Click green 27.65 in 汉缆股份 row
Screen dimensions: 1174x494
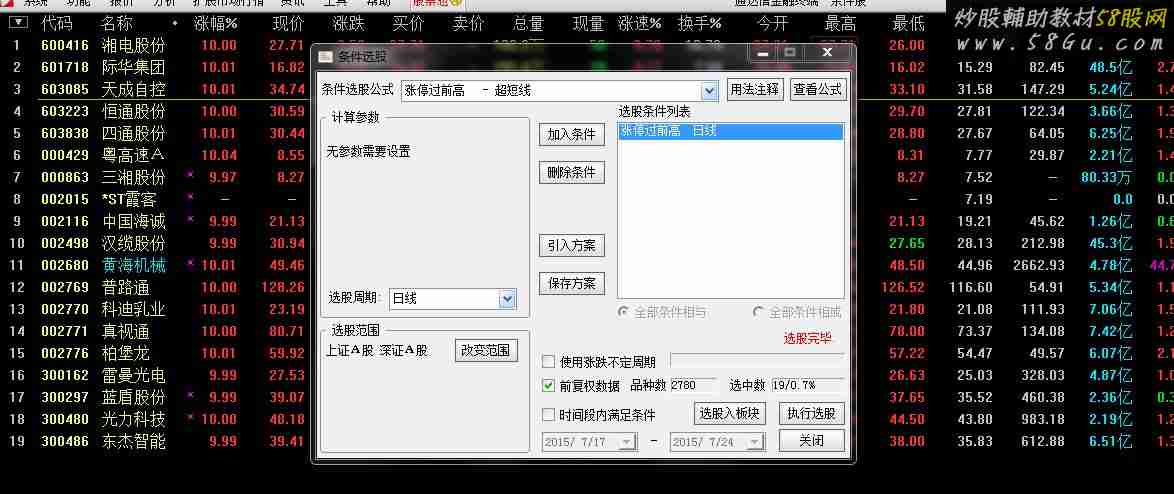click(907, 244)
